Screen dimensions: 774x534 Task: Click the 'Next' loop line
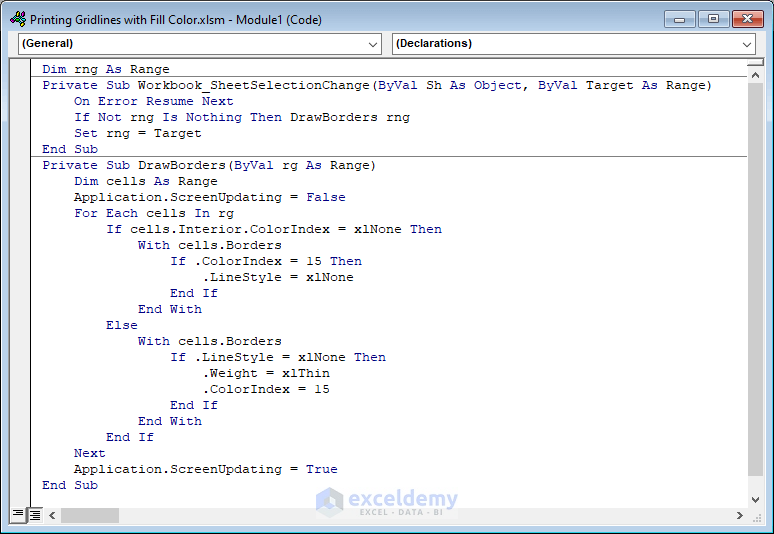(x=89, y=453)
